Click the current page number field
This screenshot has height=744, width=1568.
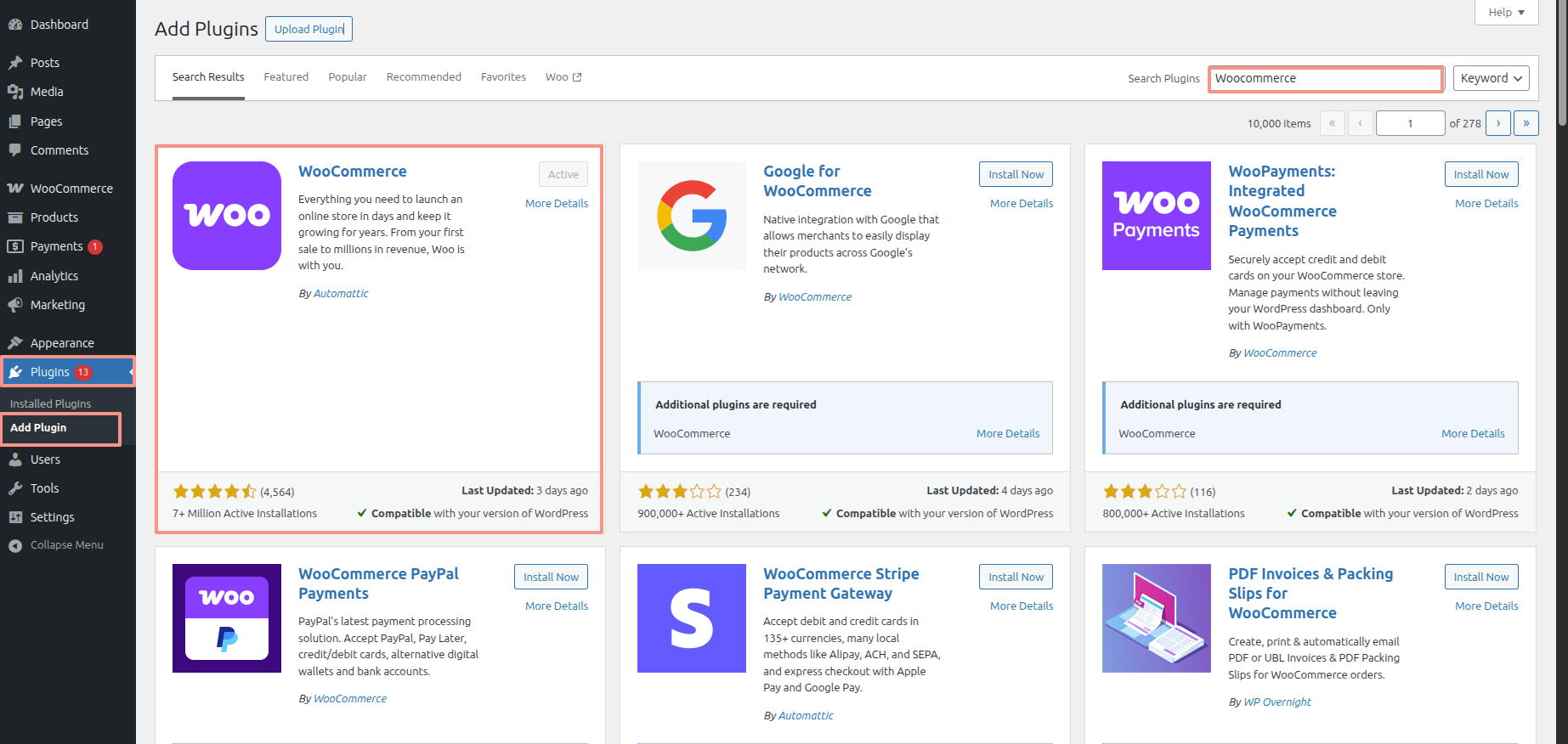1410,123
